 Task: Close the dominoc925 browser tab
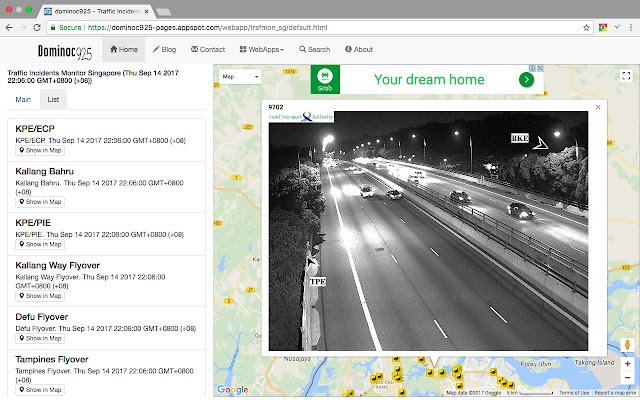pos(146,11)
